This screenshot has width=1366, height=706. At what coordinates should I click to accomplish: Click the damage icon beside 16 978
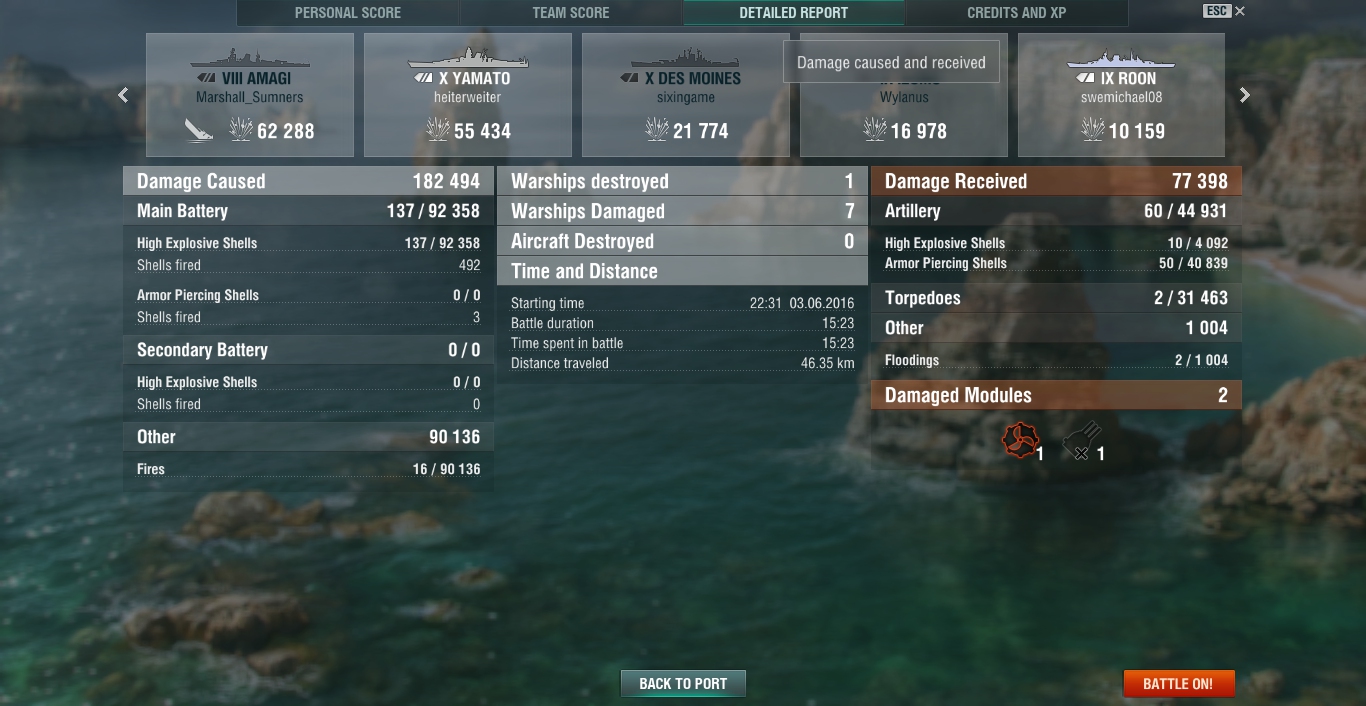point(874,130)
